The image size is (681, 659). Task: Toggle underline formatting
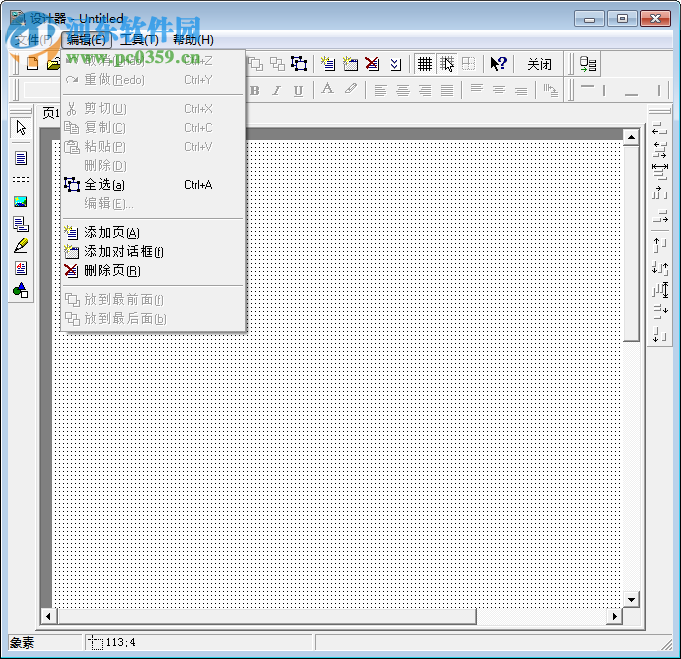point(298,90)
